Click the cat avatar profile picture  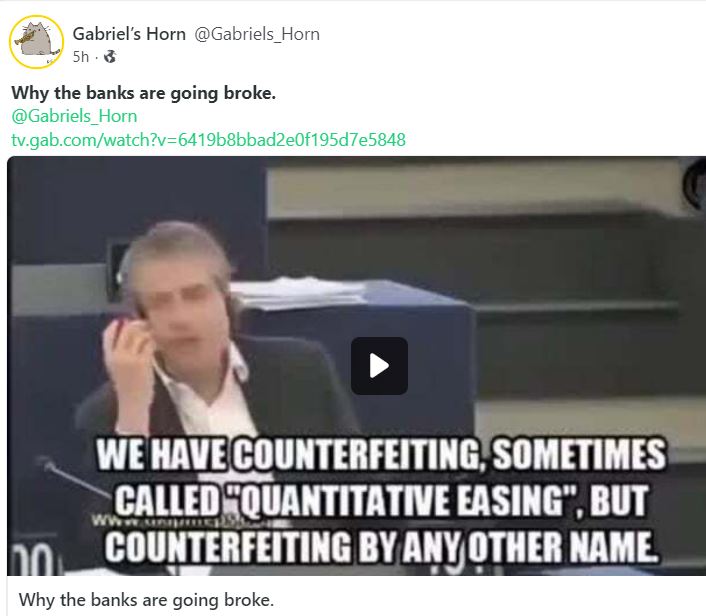(36, 42)
